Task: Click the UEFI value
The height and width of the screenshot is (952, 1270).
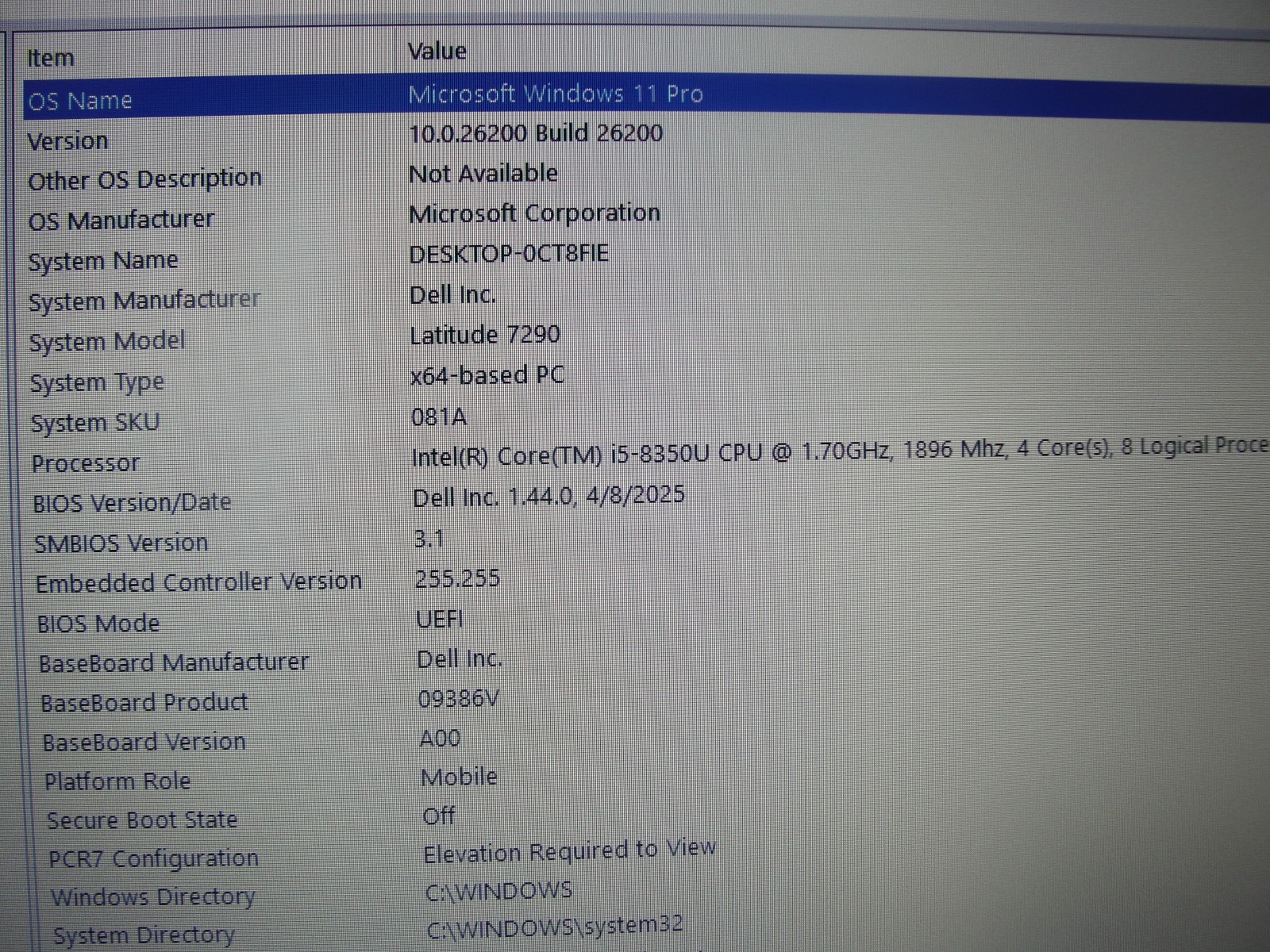Action: [440, 619]
